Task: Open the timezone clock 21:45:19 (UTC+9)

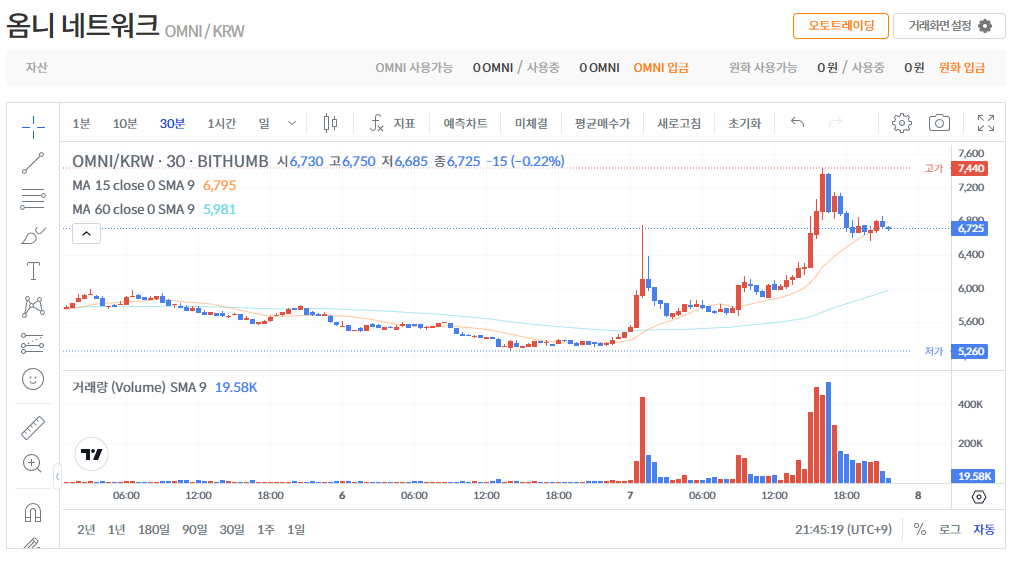Action: [843, 529]
